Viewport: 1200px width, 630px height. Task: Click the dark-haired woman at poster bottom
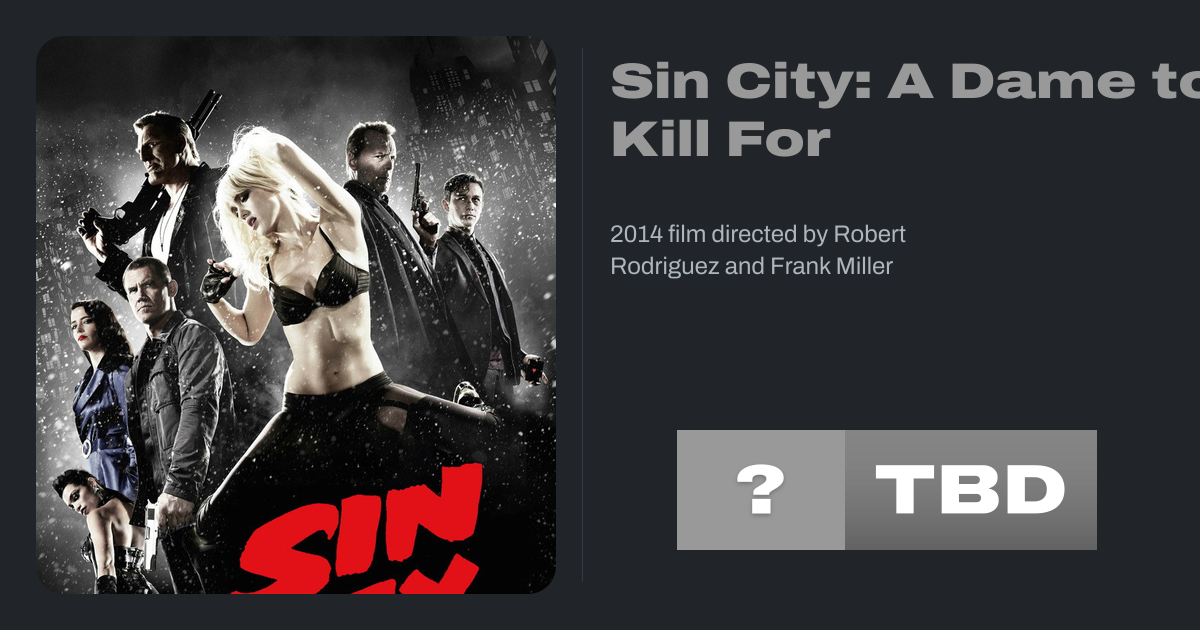coord(90,530)
